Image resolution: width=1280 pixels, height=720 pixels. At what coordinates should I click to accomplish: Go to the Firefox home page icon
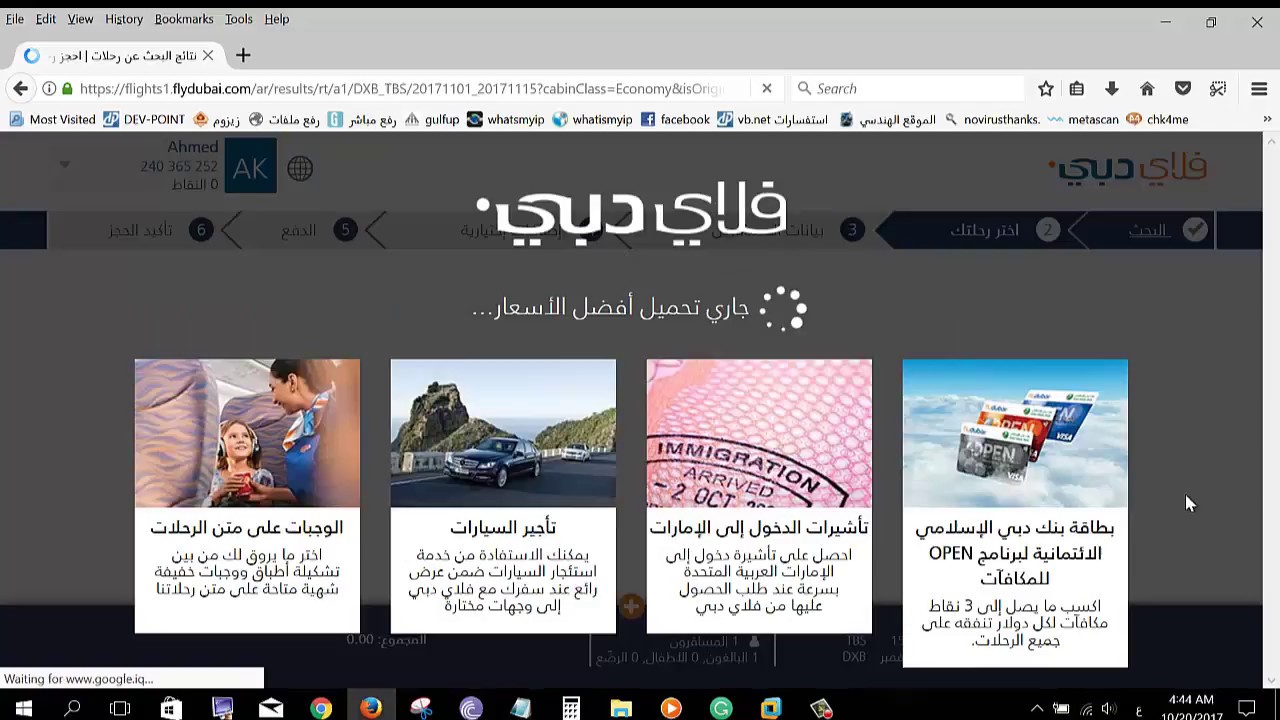[1147, 89]
